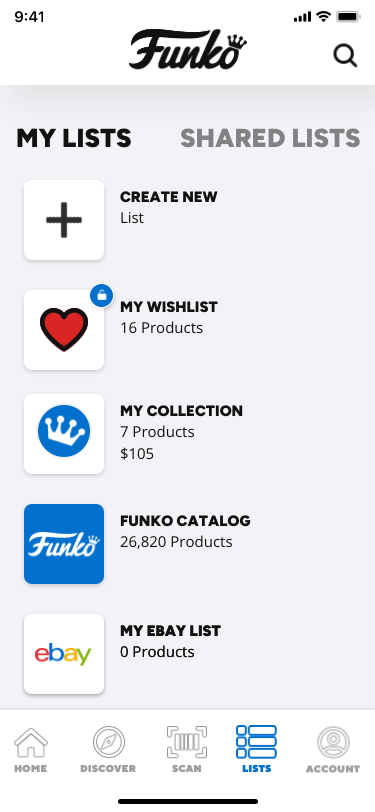Tap the Create New List label
The height and width of the screenshot is (812, 375).
(169, 207)
